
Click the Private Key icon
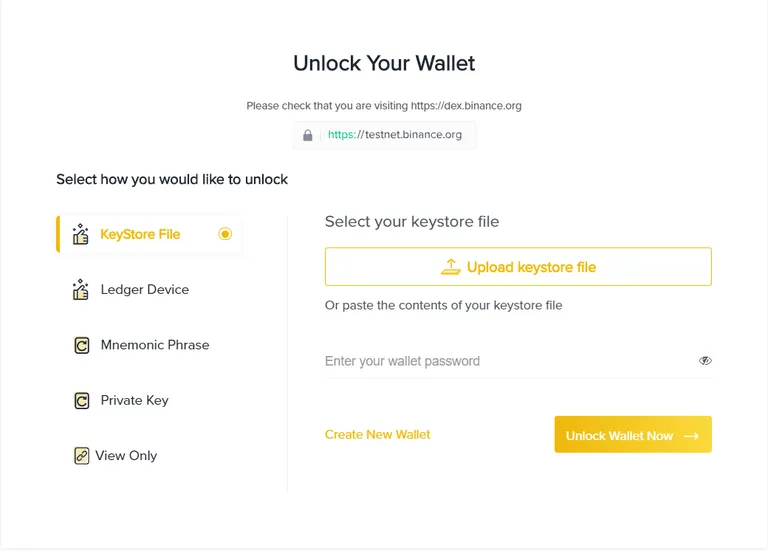pos(81,401)
